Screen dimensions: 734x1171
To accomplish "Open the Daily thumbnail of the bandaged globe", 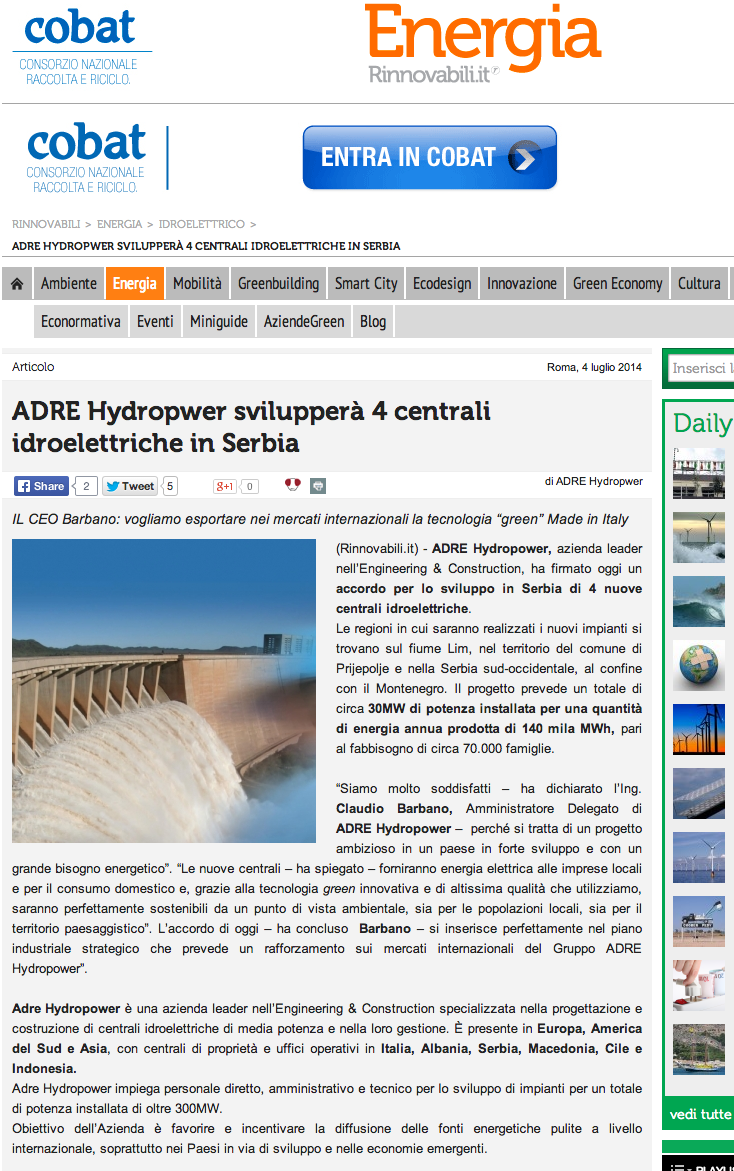I will click(x=699, y=665).
